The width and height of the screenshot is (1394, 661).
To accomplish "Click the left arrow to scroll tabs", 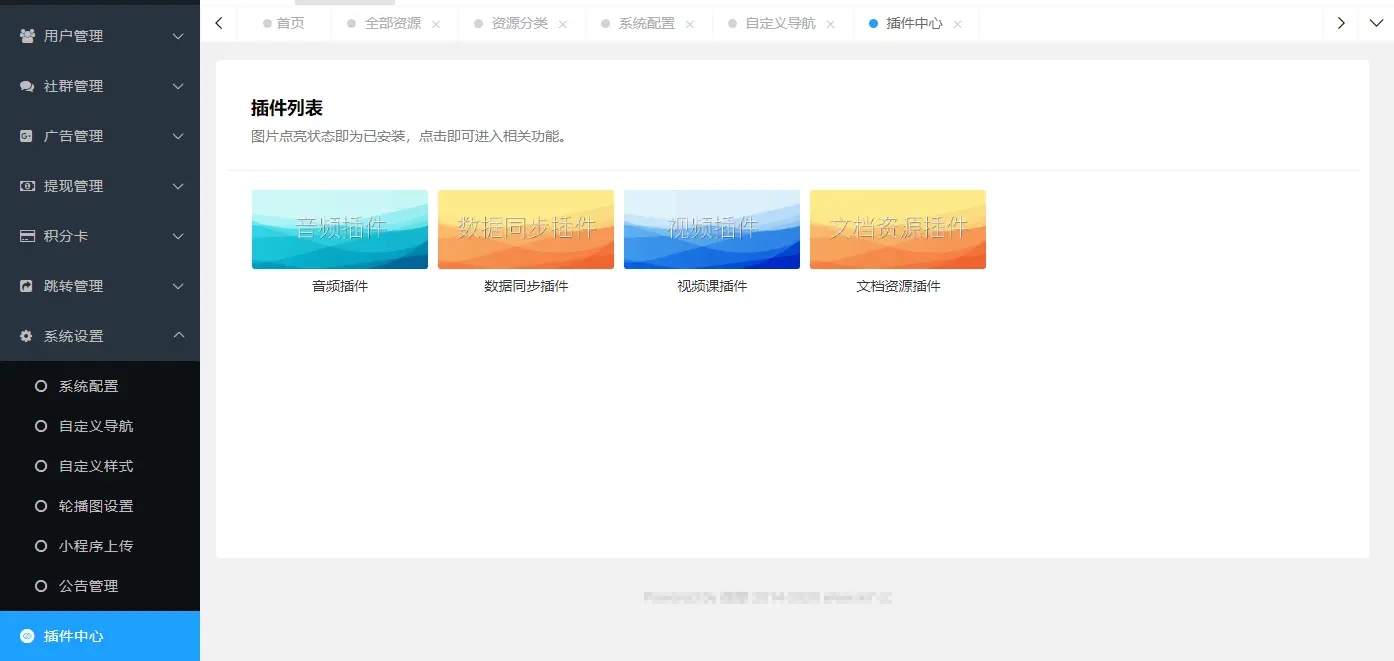I will (x=219, y=22).
